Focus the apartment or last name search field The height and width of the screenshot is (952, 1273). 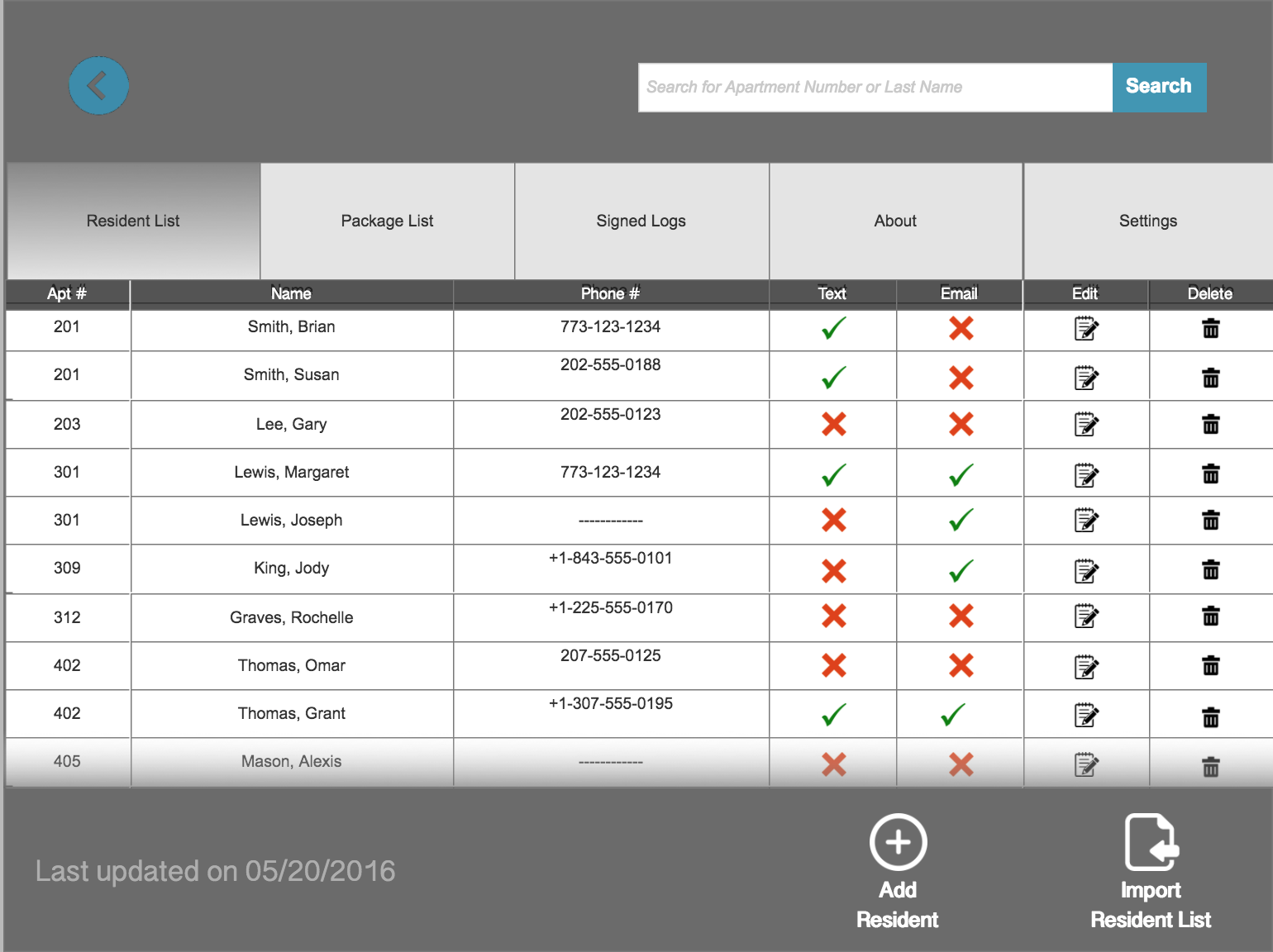(x=875, y=87)
